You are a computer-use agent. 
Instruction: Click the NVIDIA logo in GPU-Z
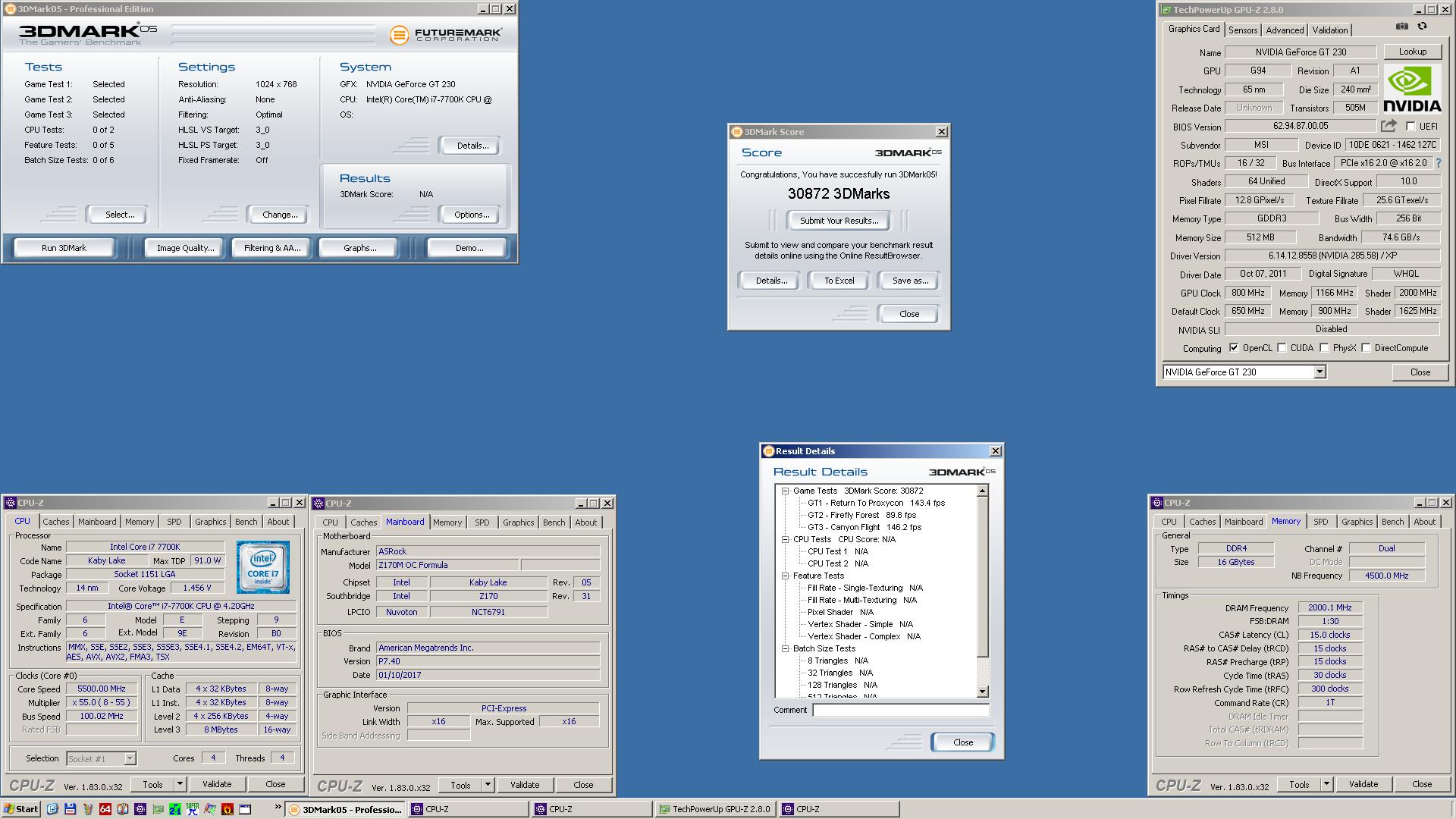(1412, 89)
